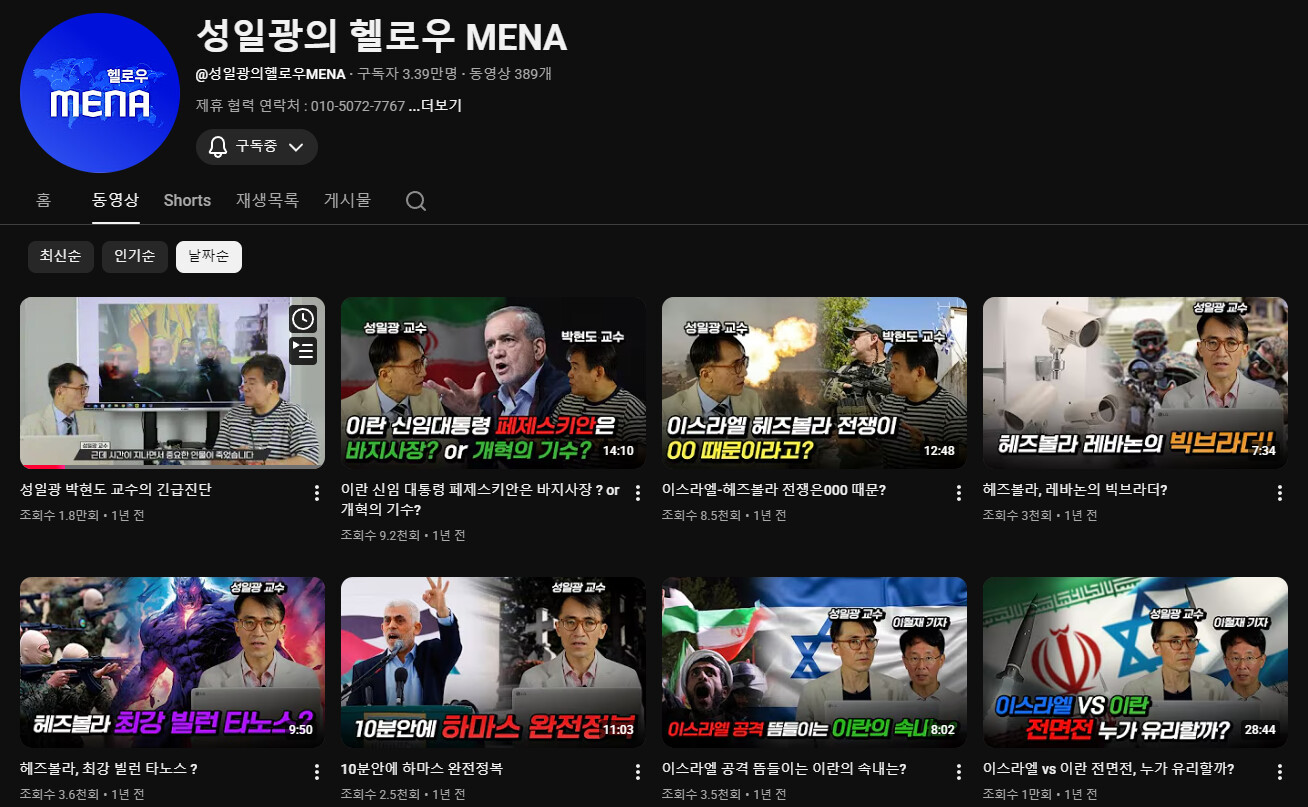Open options menu for 이스라엘-헤즈볼라 전쟁은00 때문? video
The height and width of the screenshot is (807, 1308).
(x=959, y=492)
